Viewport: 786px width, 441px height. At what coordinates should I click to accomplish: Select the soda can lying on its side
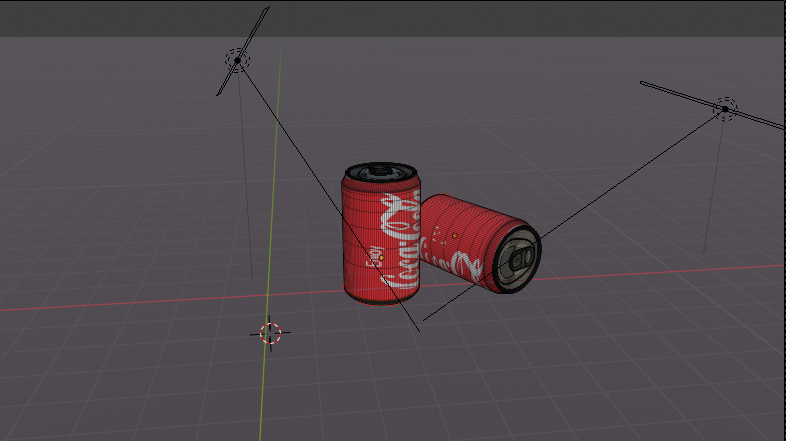pyautogui.click(x=480, y=244)
